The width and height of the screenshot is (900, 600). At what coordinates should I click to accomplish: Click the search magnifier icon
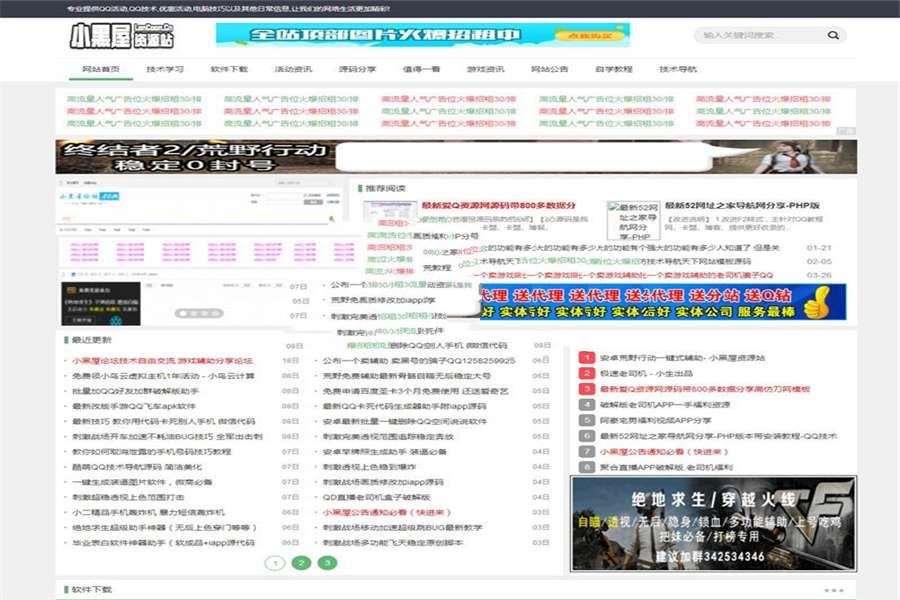(833, 36)
